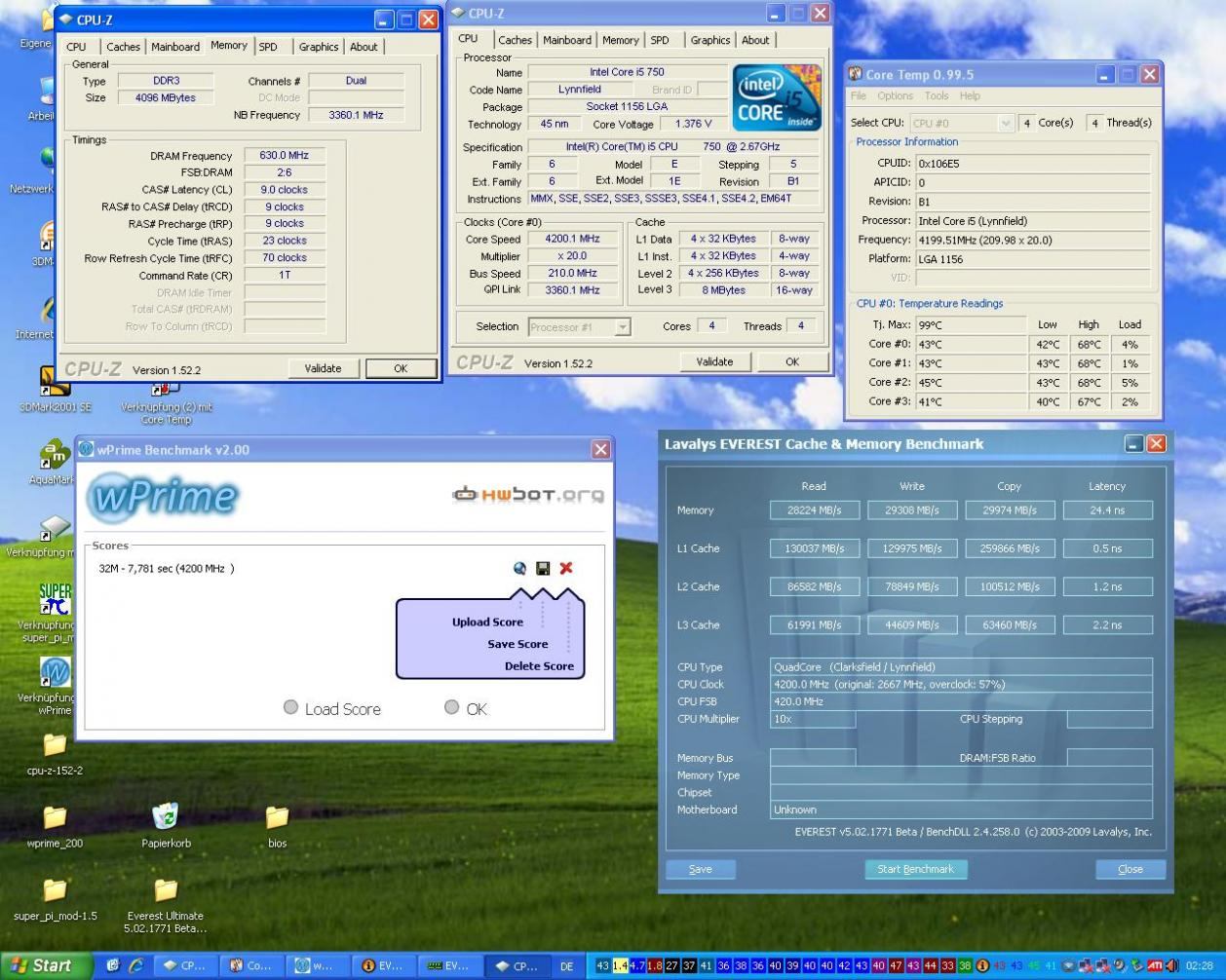Open the Papierkorb recycle bin
1226x980 pixels.
(166, 825)
